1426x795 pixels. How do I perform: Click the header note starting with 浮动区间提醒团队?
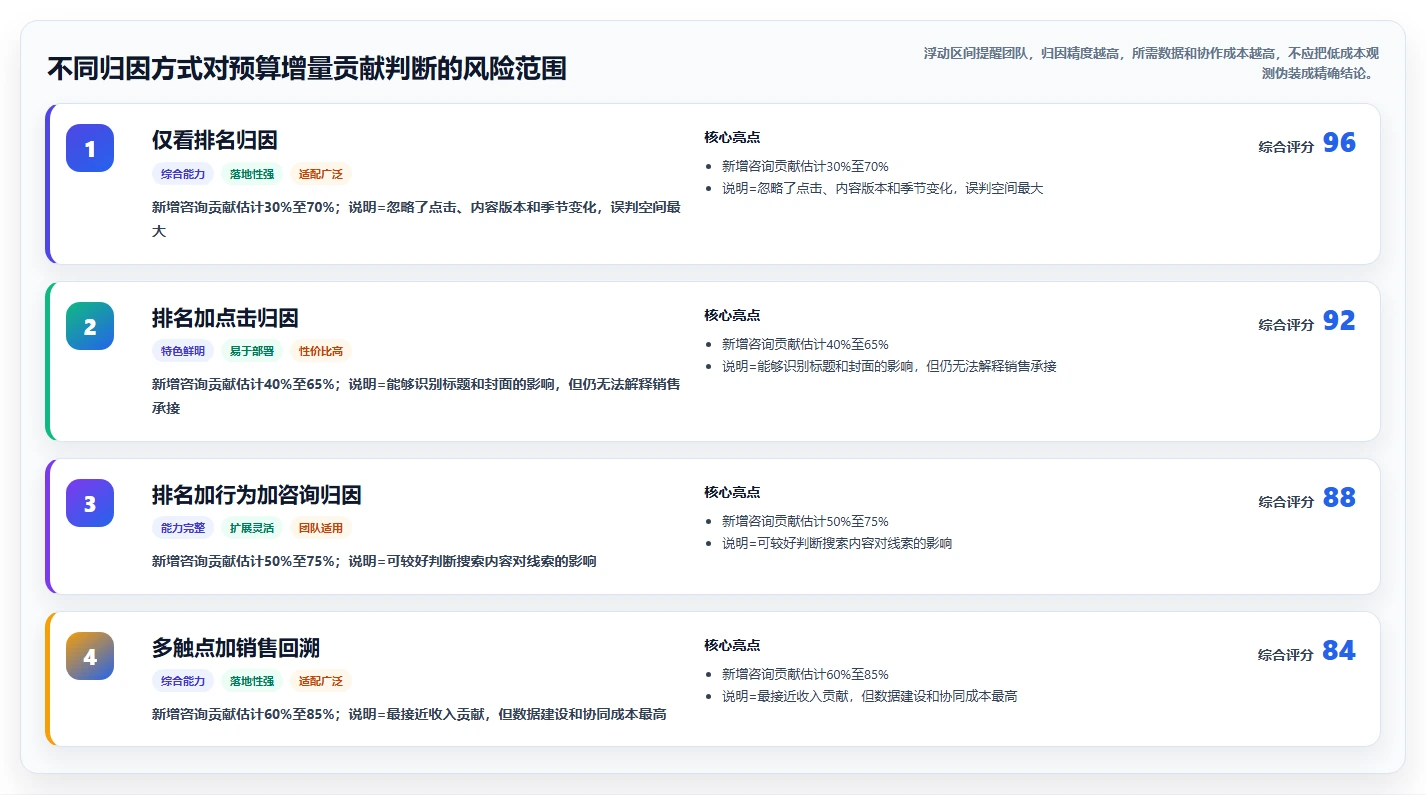(x=1152, y=62)
